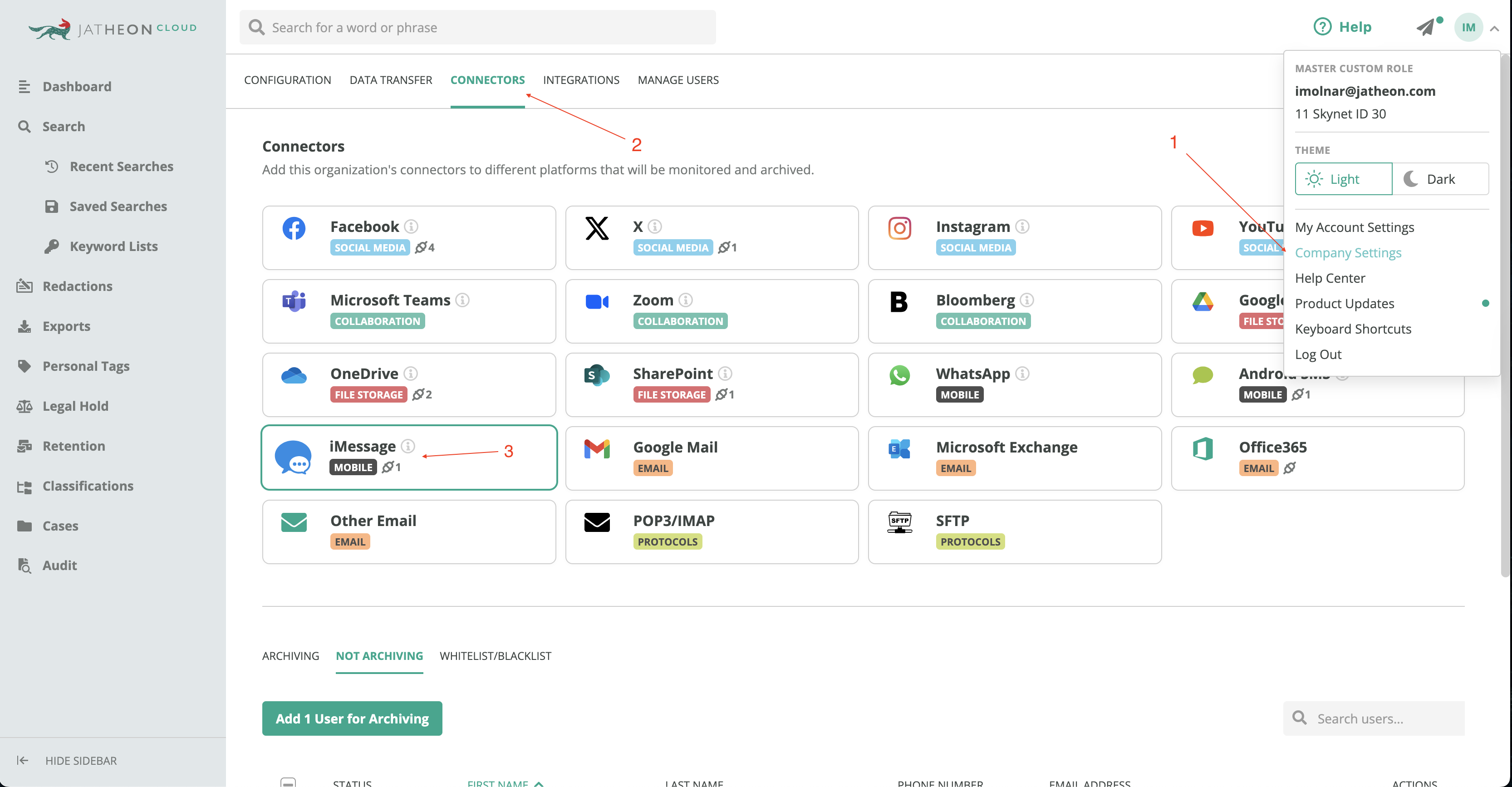The width and height of the screenshot is (1512, 787).
Task: Click the paper plane notifications icon
Action: 1426,27
